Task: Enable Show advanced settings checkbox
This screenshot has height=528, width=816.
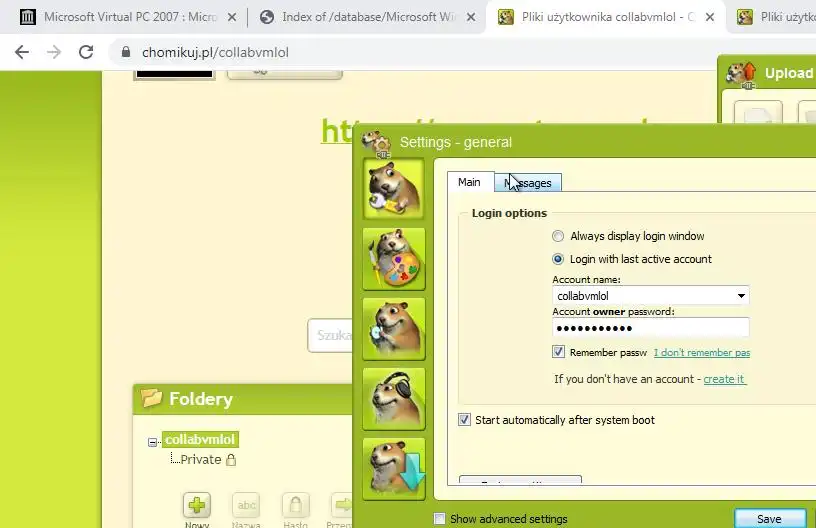Action: coord(440,519)
